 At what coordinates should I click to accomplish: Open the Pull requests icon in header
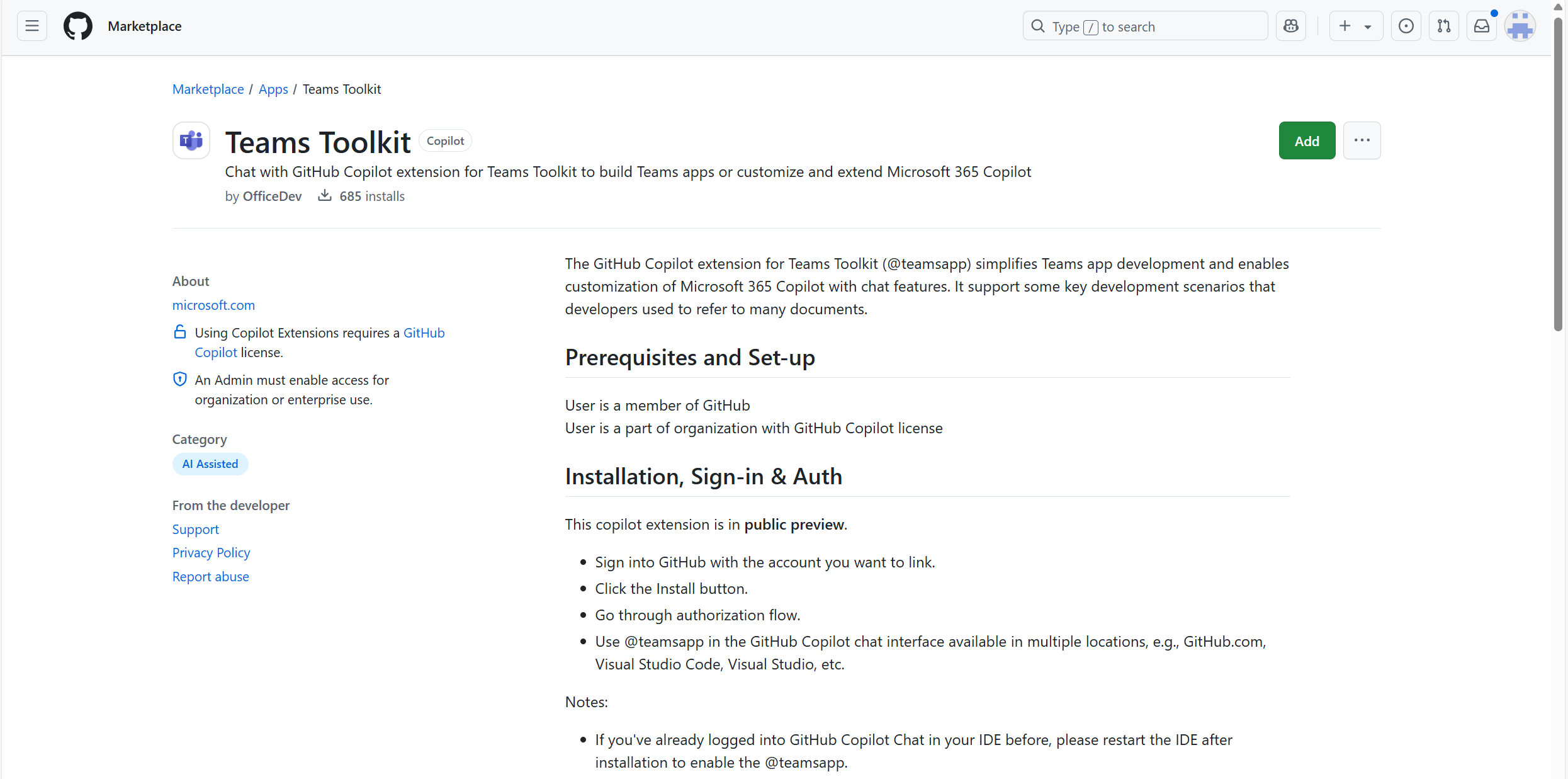(x=1444, y=26)
